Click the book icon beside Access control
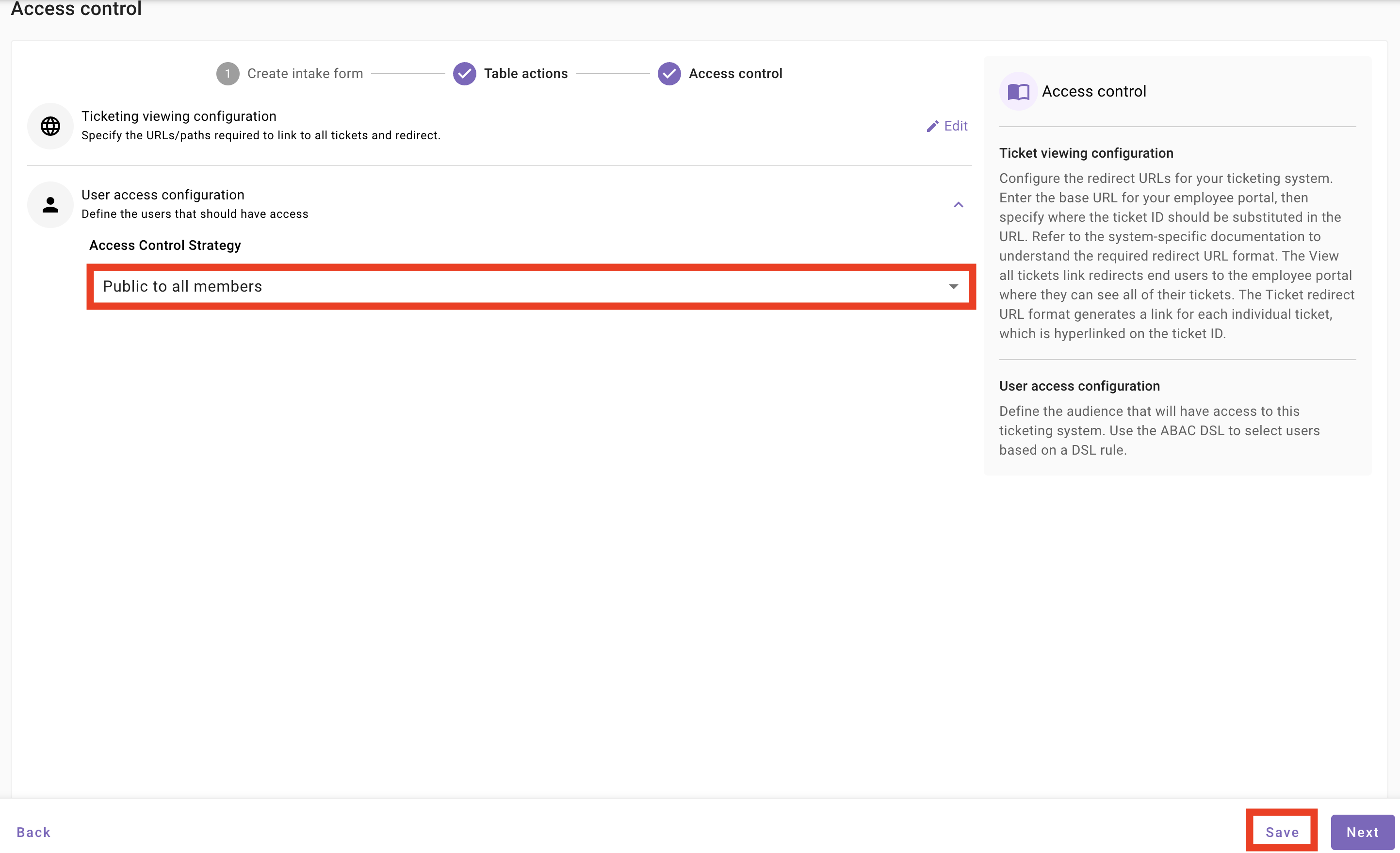 point(1018,92)
